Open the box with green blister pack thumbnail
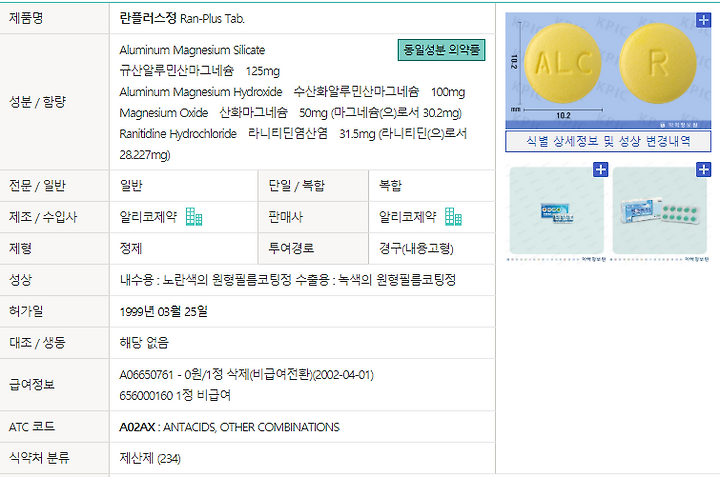720x477 pixels. coord(659,210)
